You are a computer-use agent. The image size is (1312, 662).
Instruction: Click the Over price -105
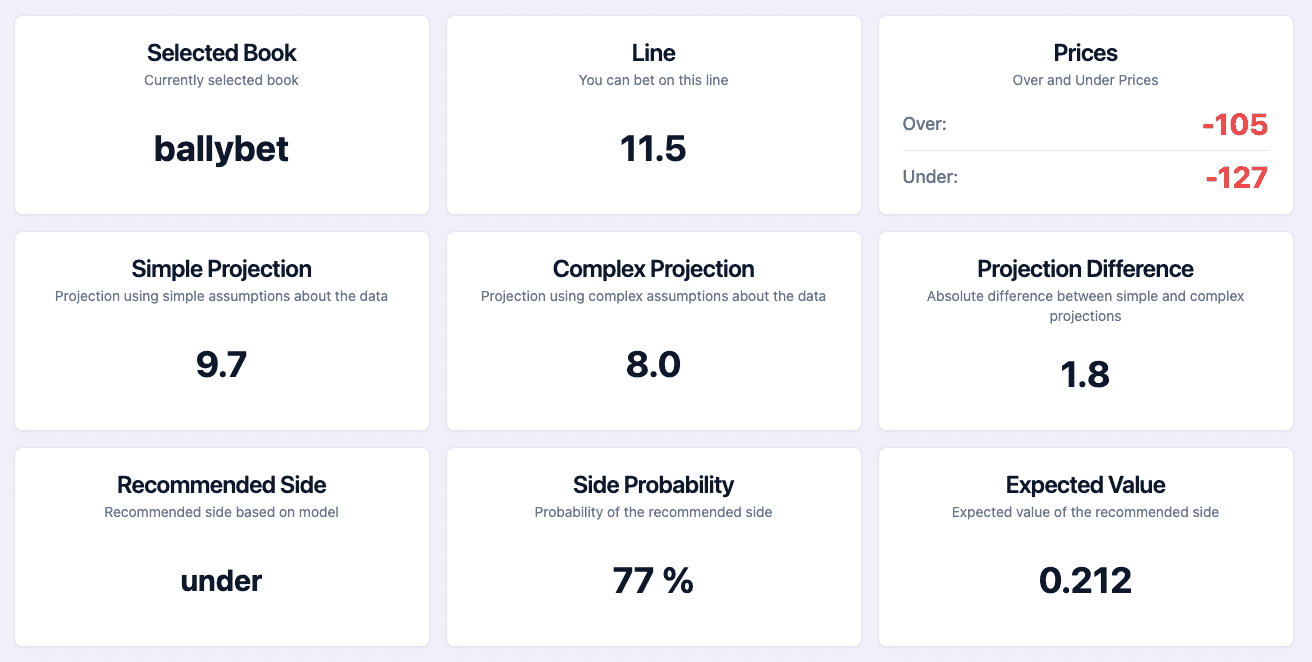(x=1235, y=124)
